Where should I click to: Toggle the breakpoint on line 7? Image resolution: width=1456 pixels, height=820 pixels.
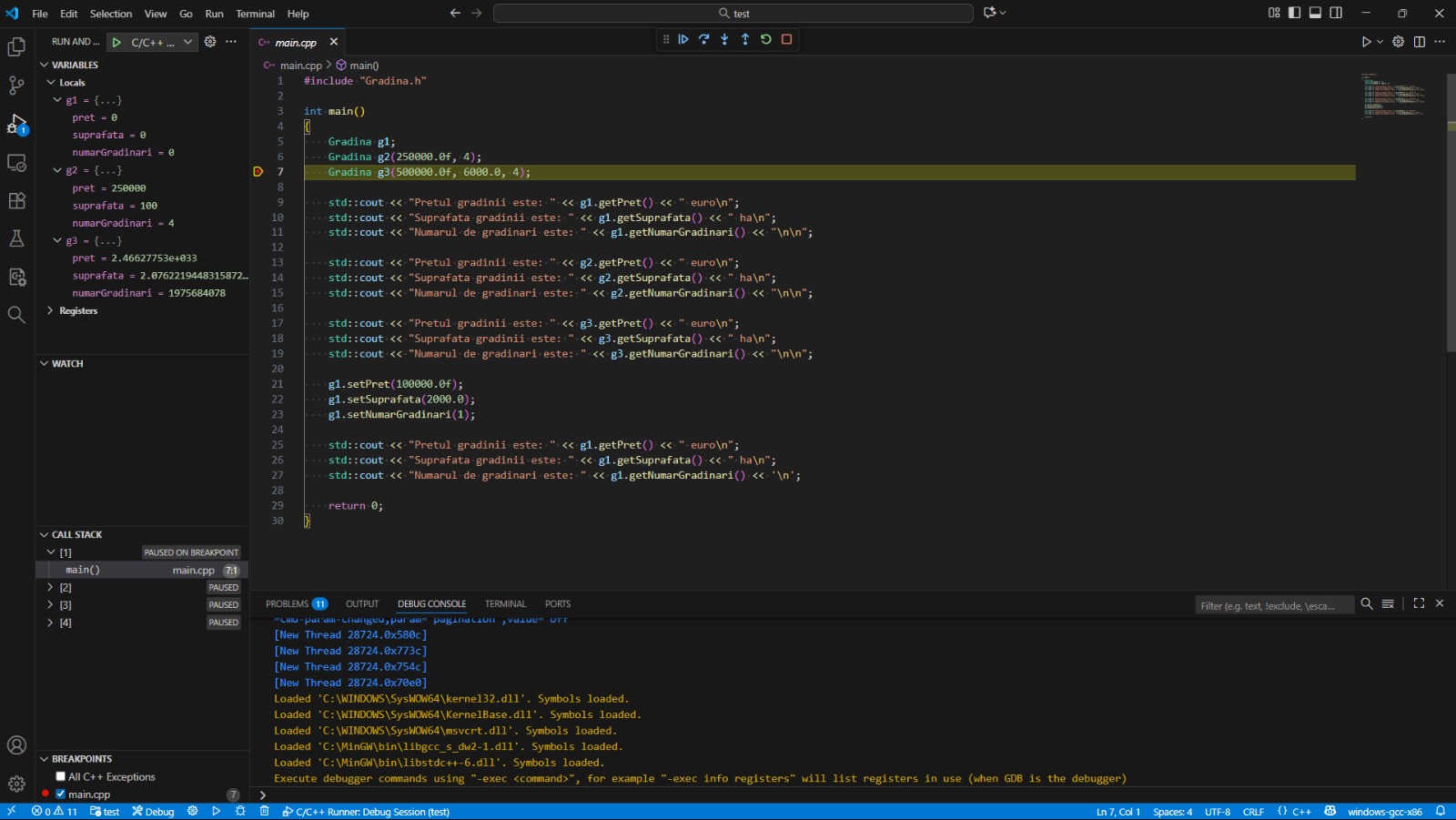coord(258,172)
